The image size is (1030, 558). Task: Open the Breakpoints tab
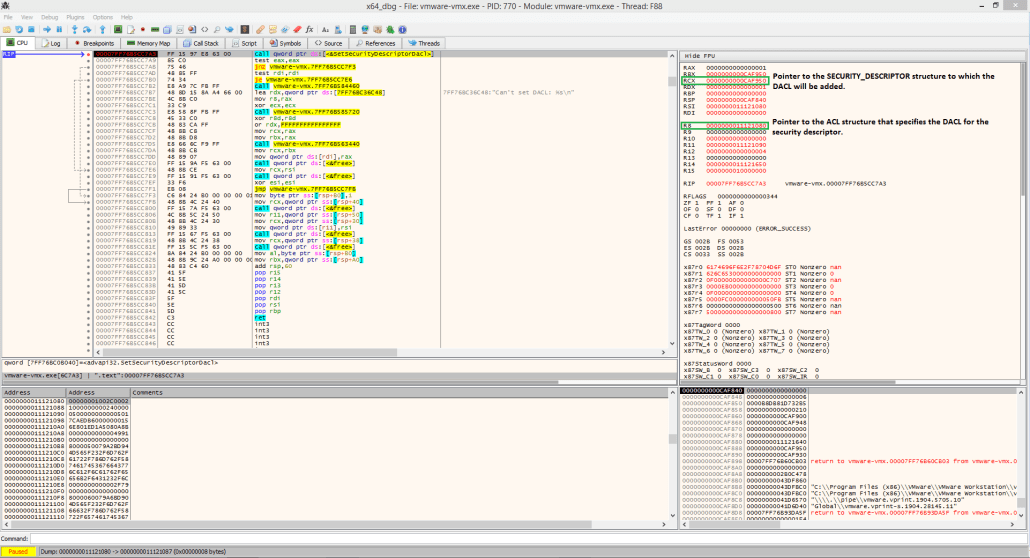point(96,43)
